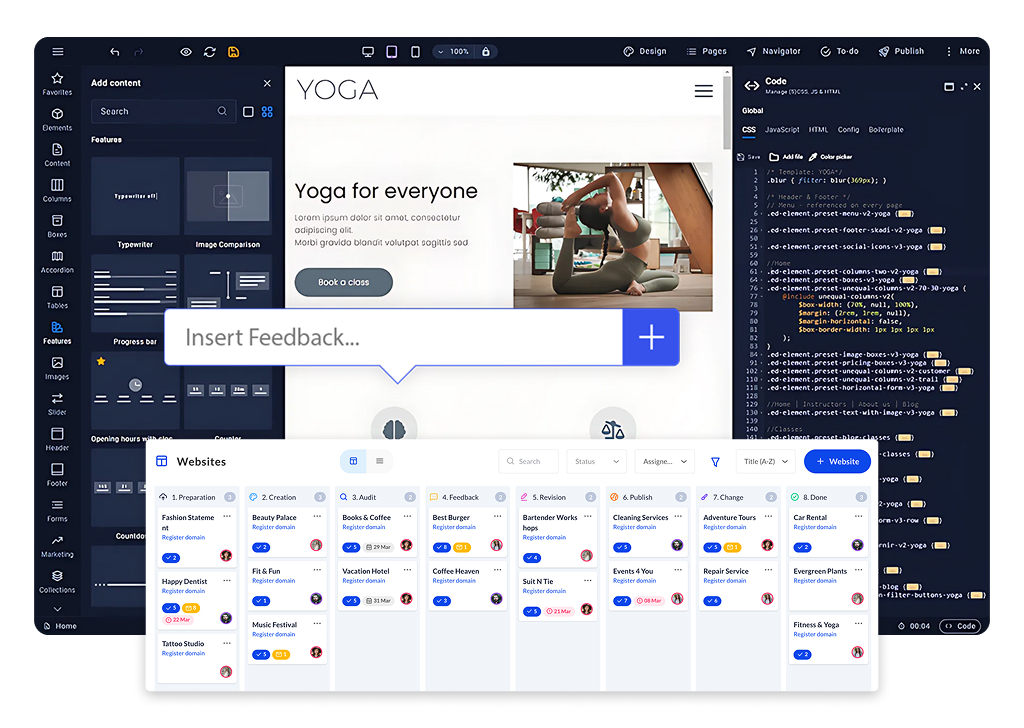Open Collections in the sidebar
Image resolution: width=1024 pixels, height=728 pixels.
click(57, 581)
